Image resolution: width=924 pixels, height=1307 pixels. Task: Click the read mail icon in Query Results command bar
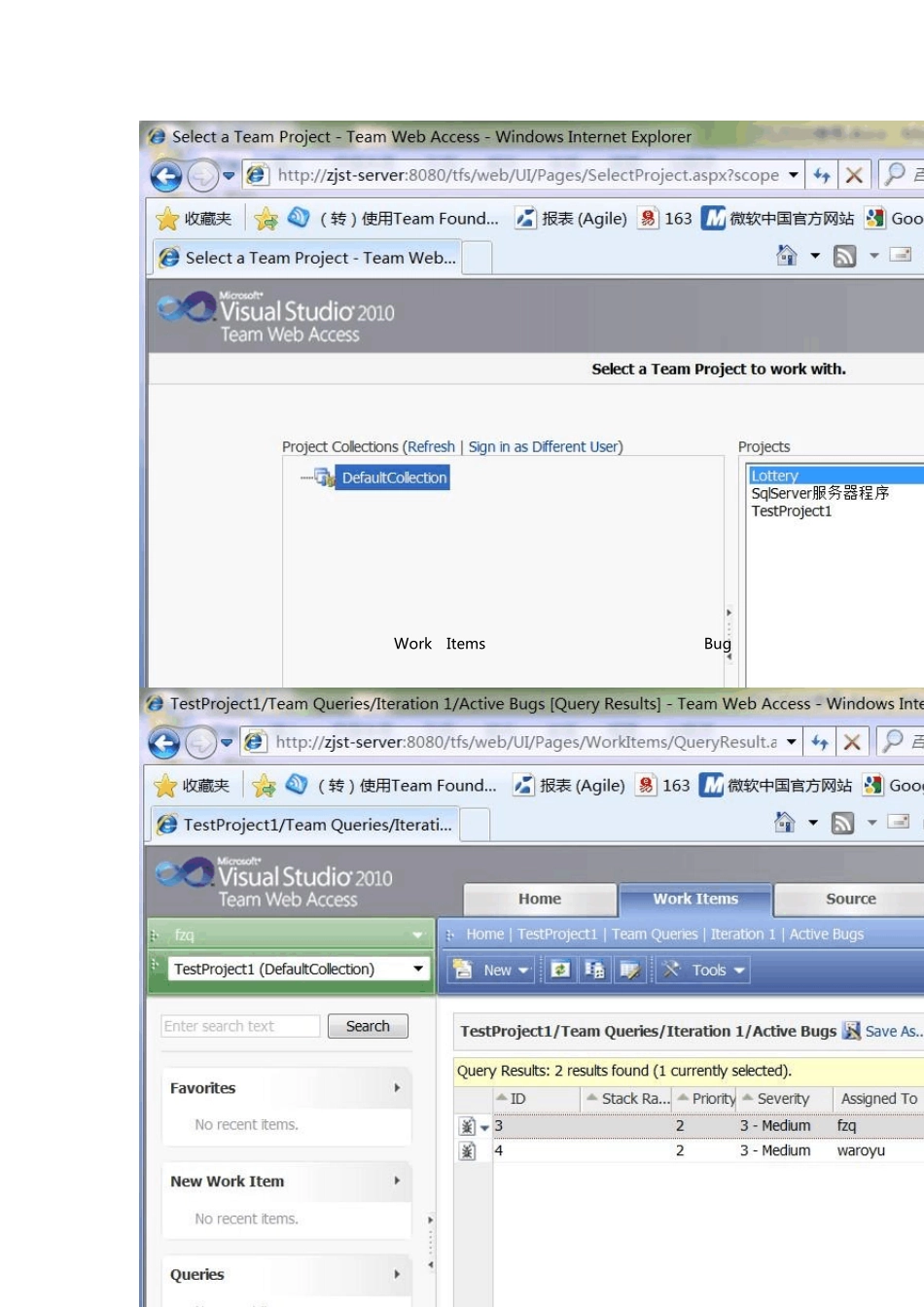coord(899,822)
